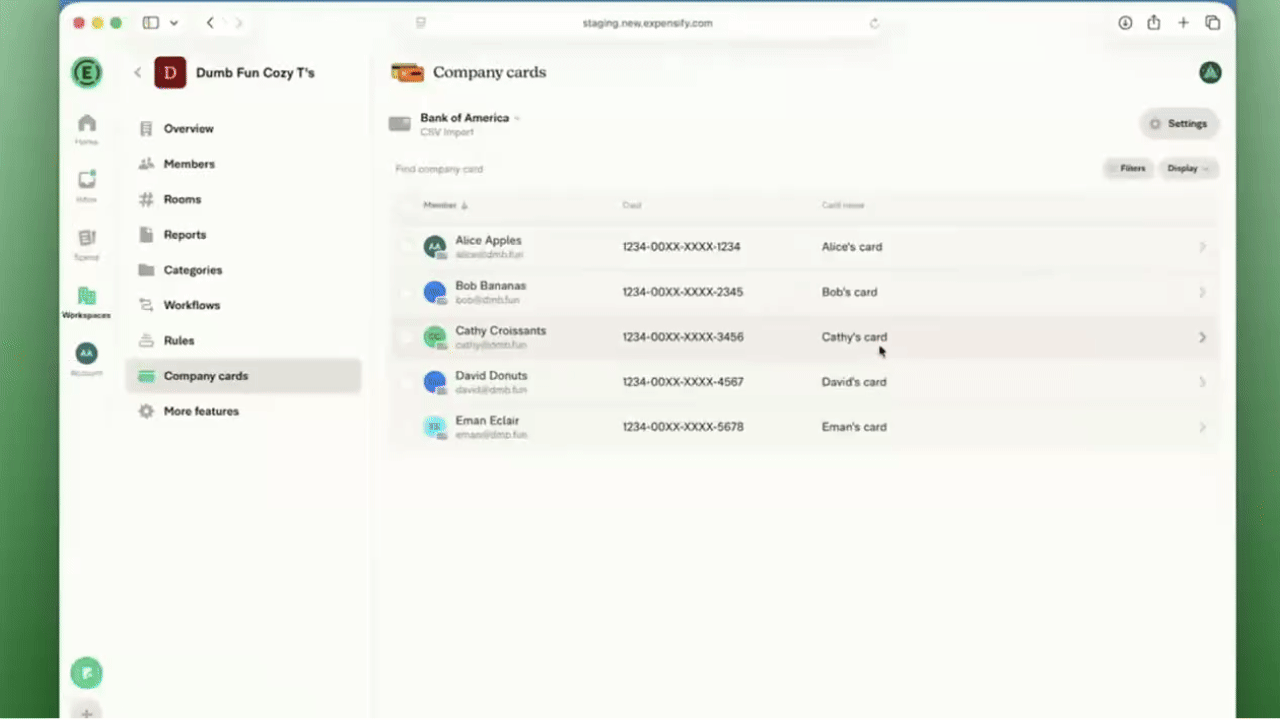Open the Spend section
The image size is (1280, 720).
coord(87,243)
